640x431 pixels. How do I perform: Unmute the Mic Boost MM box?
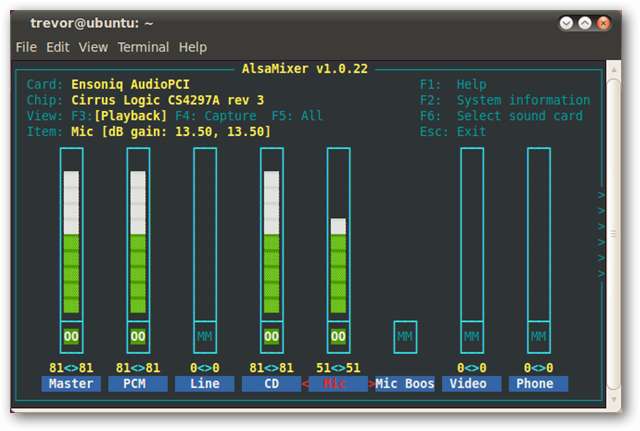coord(405,337)
